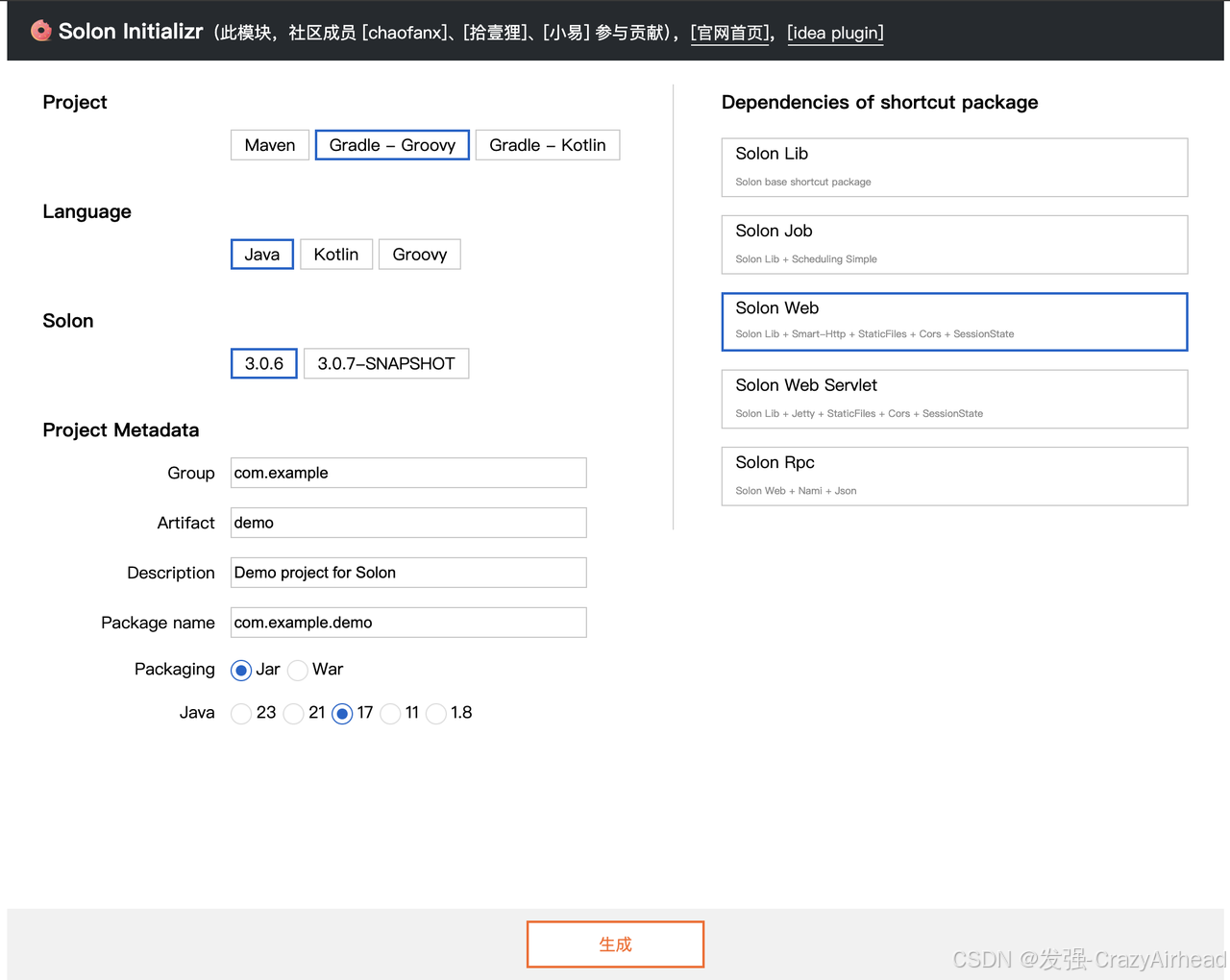Choose the Solon Job dependency package
The image size is (1230, 980).
point(954,245)
